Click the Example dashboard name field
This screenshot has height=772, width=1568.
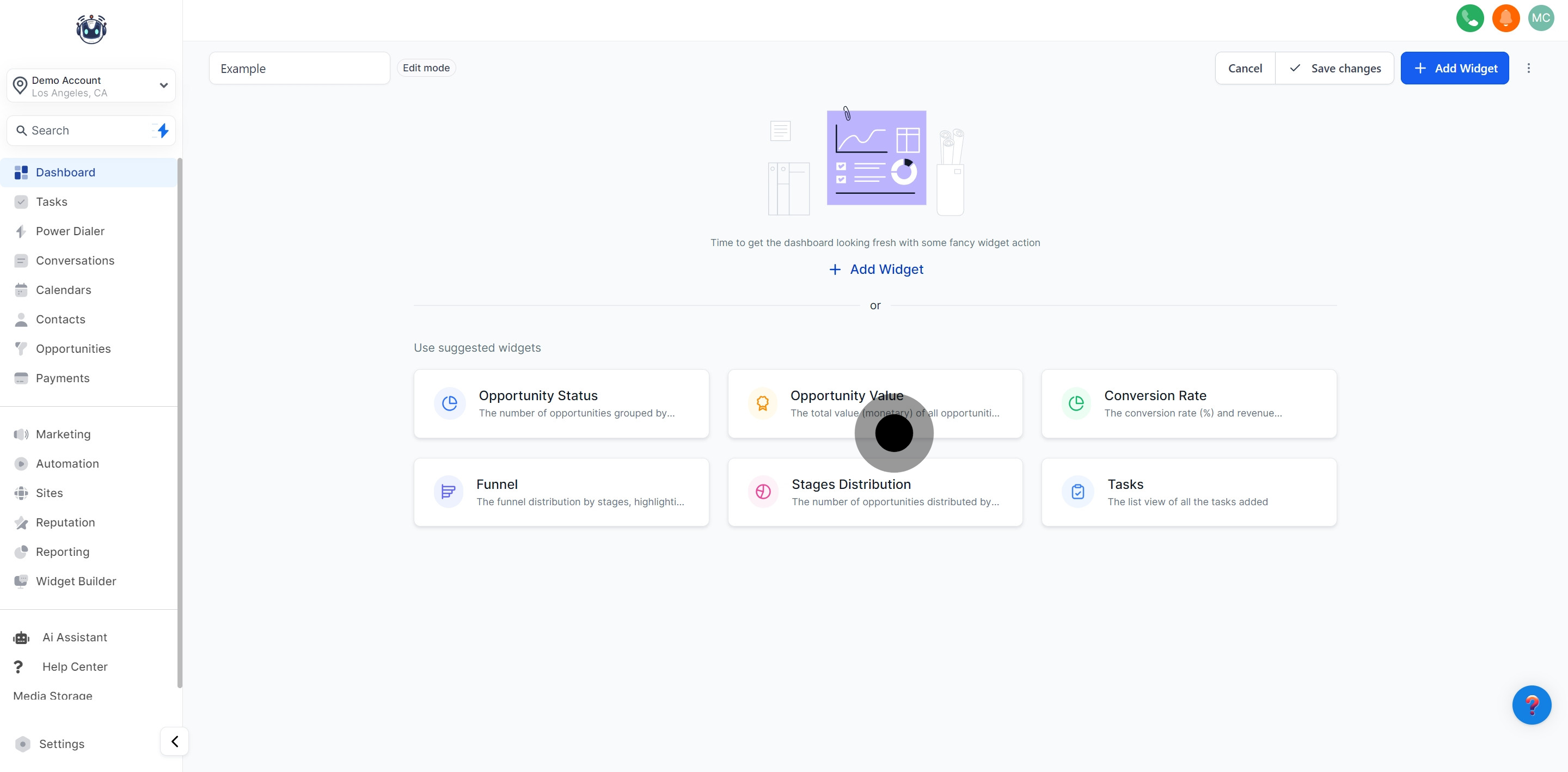[x=299, y=69]
